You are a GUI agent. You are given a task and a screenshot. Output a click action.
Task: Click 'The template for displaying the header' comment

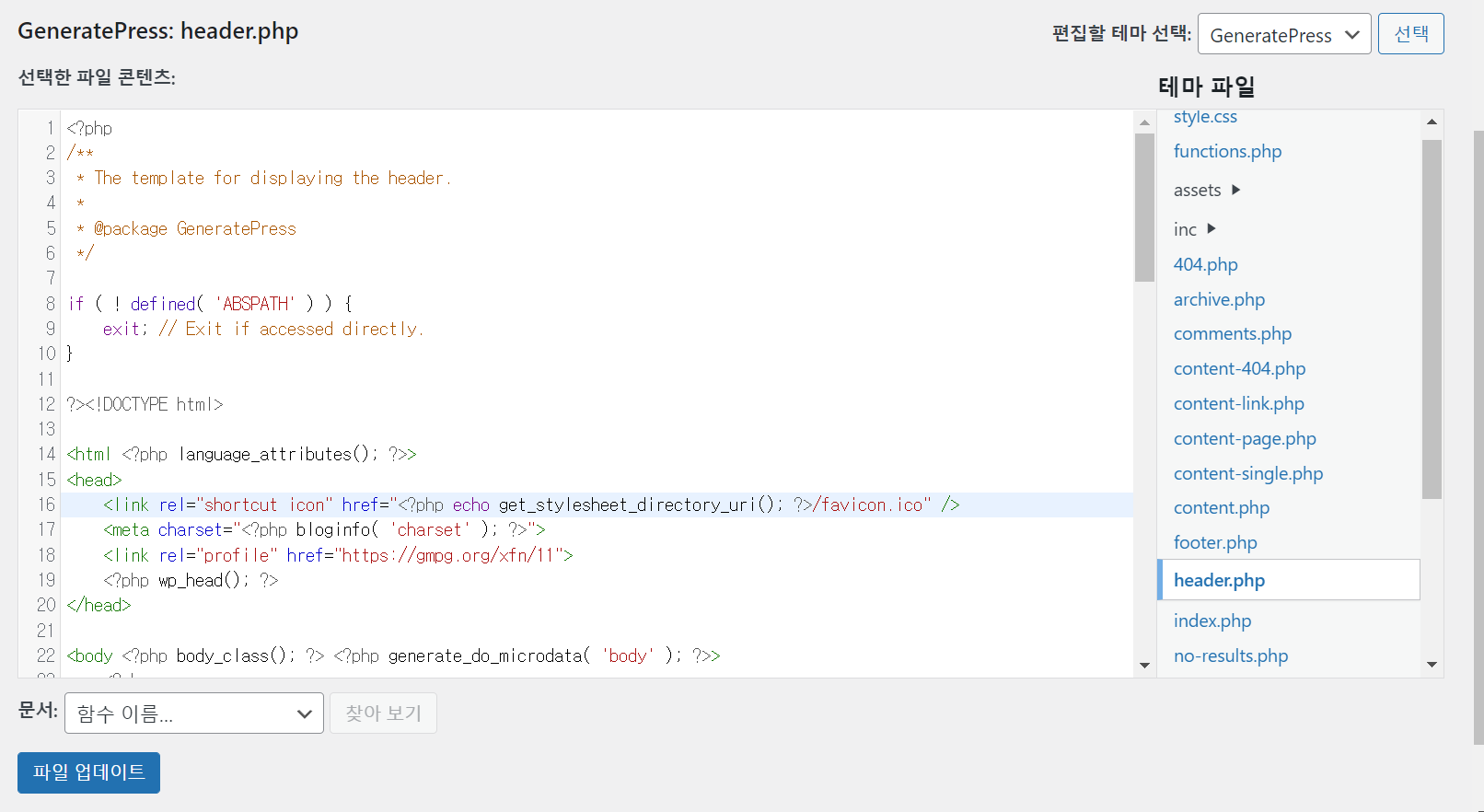(x=263, y=178)
